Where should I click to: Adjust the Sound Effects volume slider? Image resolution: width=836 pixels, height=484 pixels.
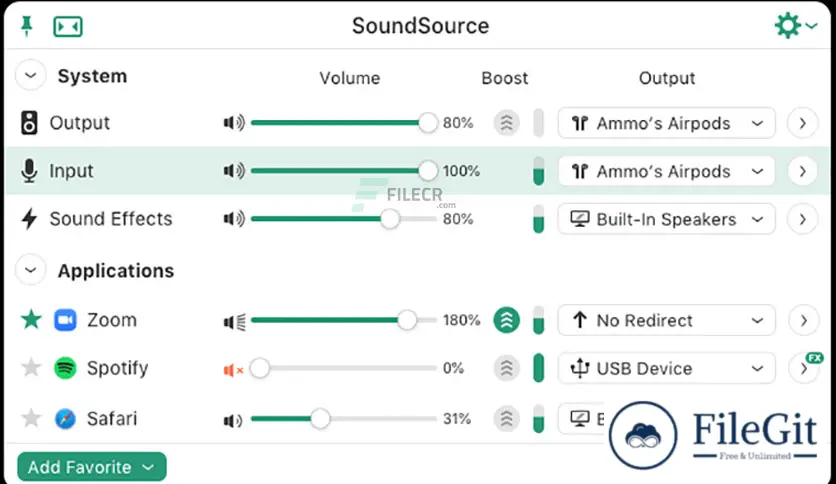[x=344, y=219]
